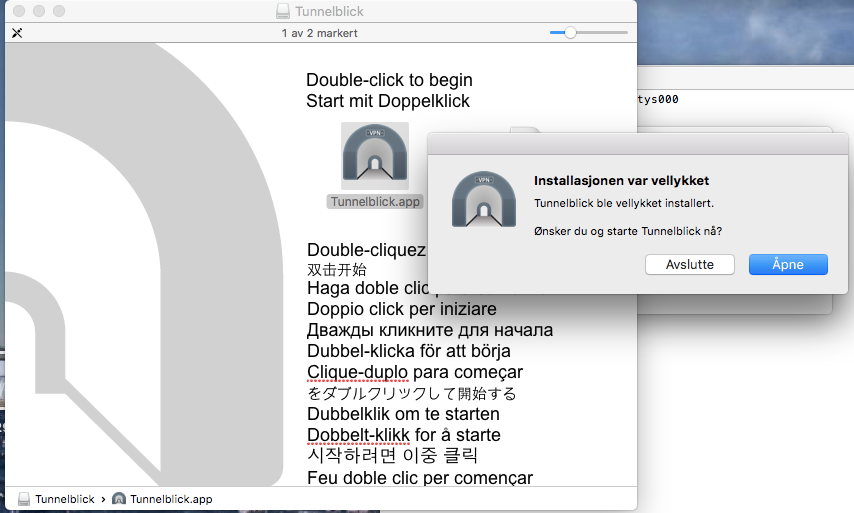This screenshot has width=854, height=513.
Task: Minimize the Tunnelblick Finder window
Action: point(39,12)
